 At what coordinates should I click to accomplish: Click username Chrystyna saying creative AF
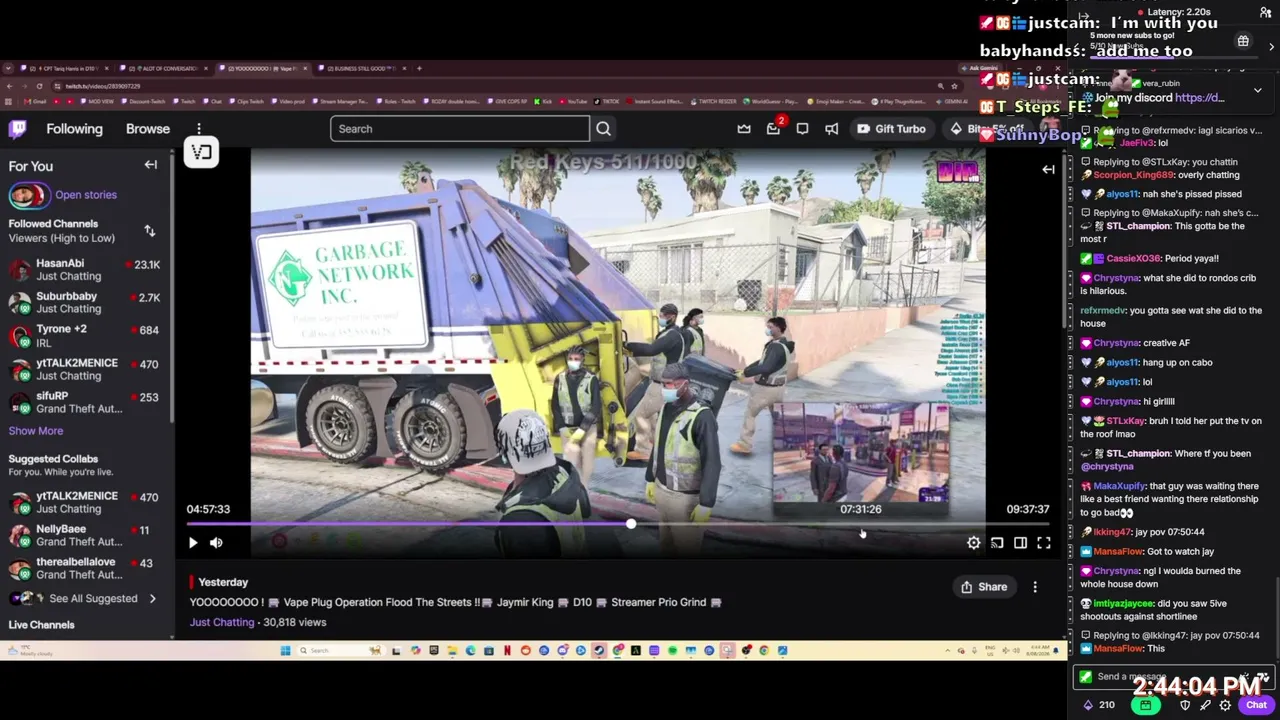[x=1115, y=343]
